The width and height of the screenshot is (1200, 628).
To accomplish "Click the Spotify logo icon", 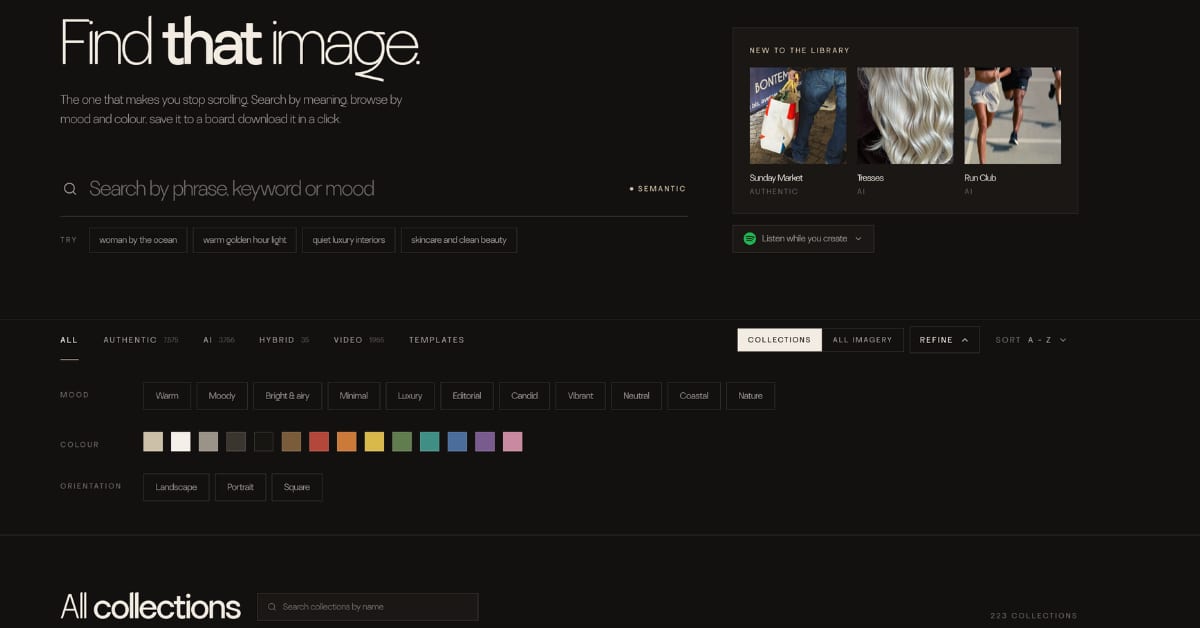I will (x=749, y=239).
